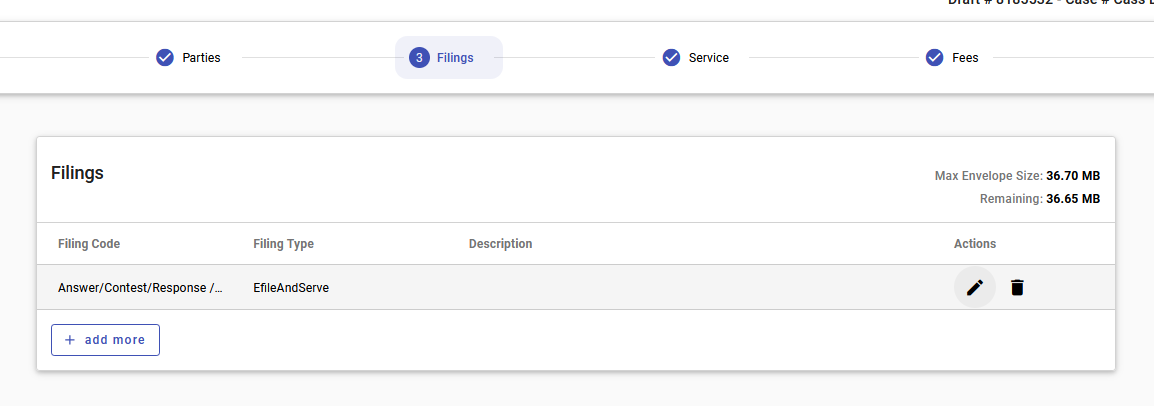This screenshot has height=406, width=1154.
Task: Click the checkmark icon beside Parties
Action: [x=165, y=58]
